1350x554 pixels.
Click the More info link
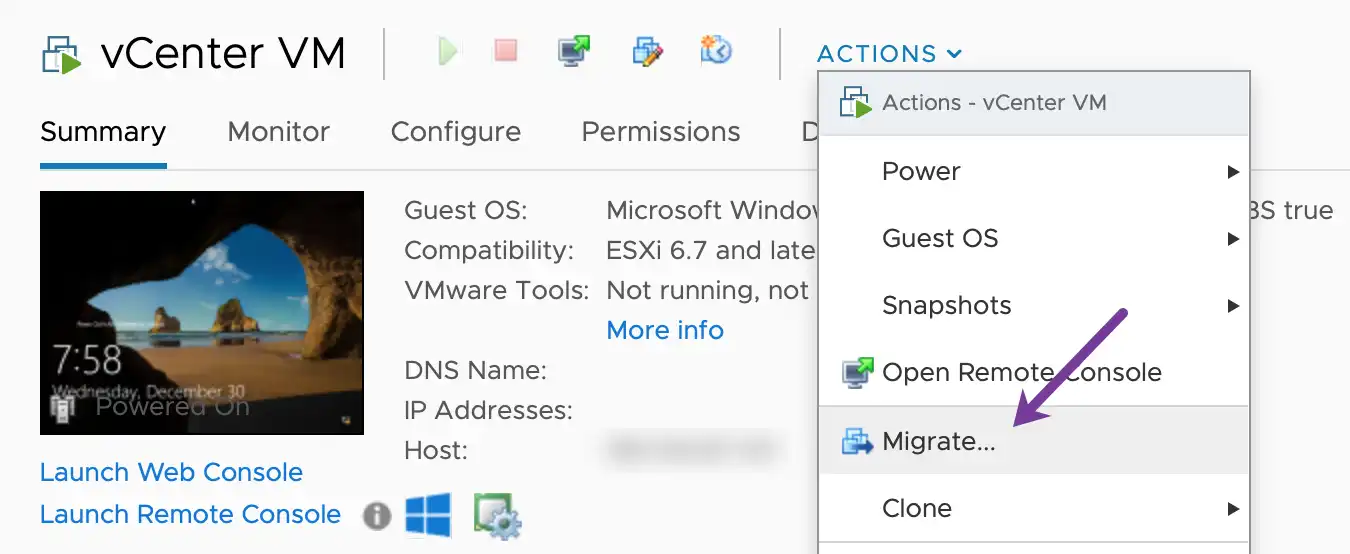665,330
